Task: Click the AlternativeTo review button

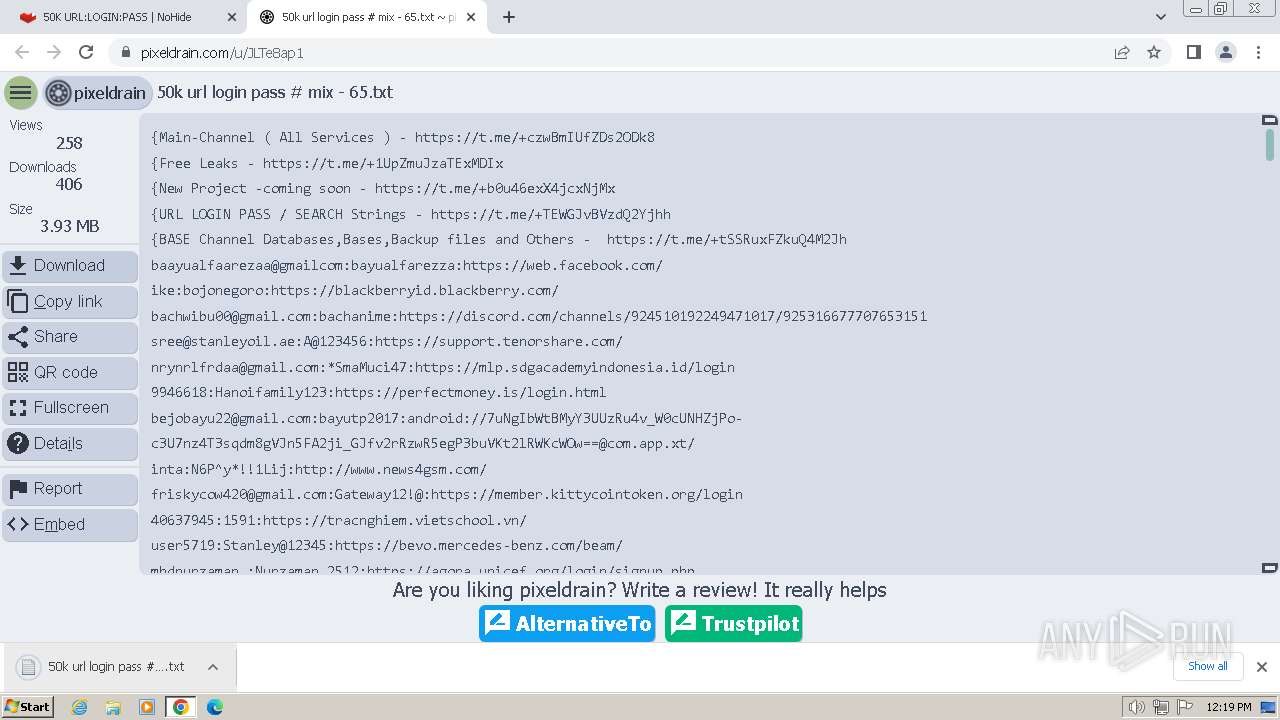Action: [567, 624]
